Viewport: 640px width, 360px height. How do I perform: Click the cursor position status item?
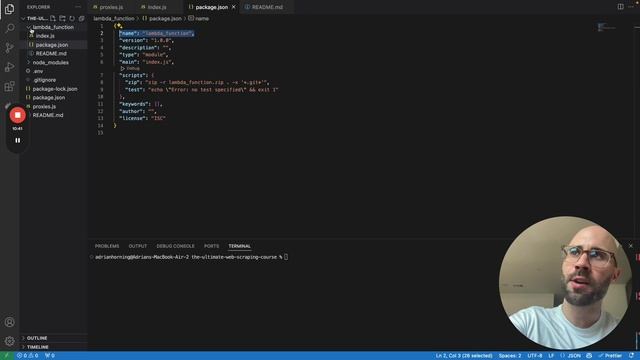point(464,356)
